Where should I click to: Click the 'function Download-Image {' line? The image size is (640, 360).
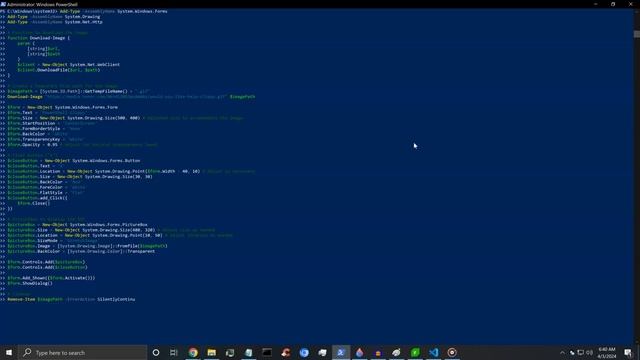38,38
